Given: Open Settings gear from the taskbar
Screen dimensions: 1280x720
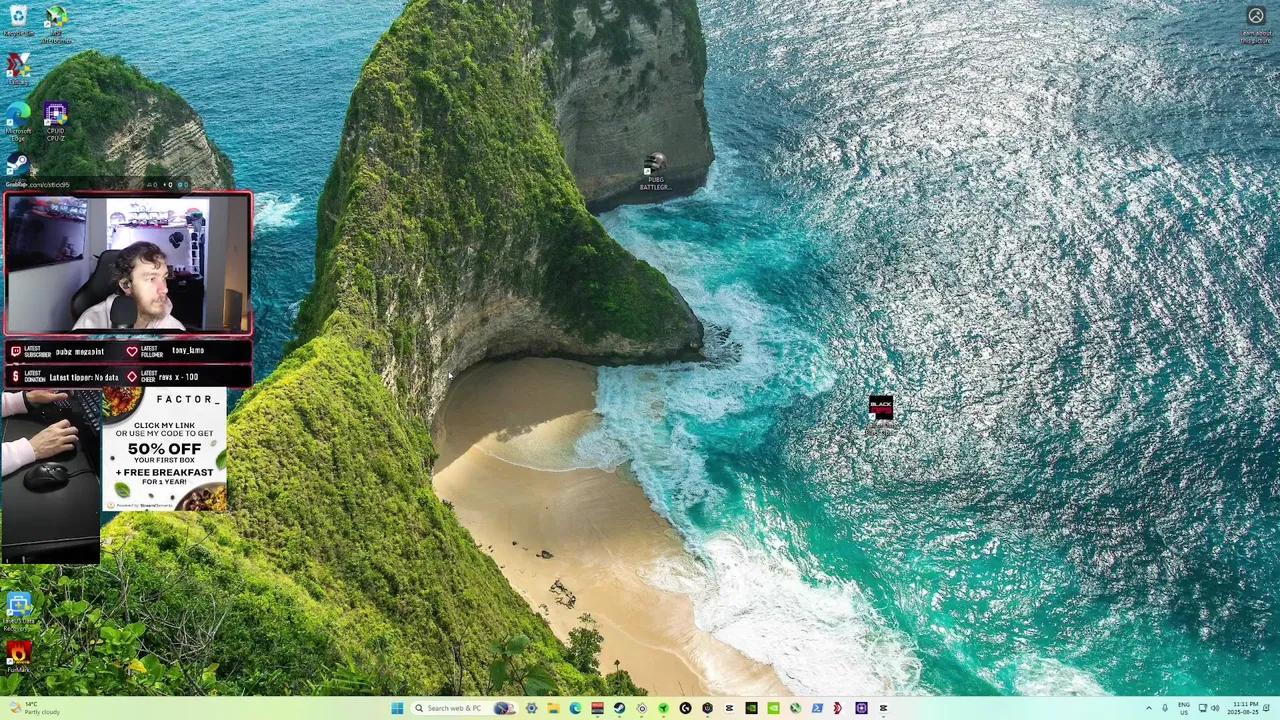Looking at the screenshot, I should click(x=531, y=708).
